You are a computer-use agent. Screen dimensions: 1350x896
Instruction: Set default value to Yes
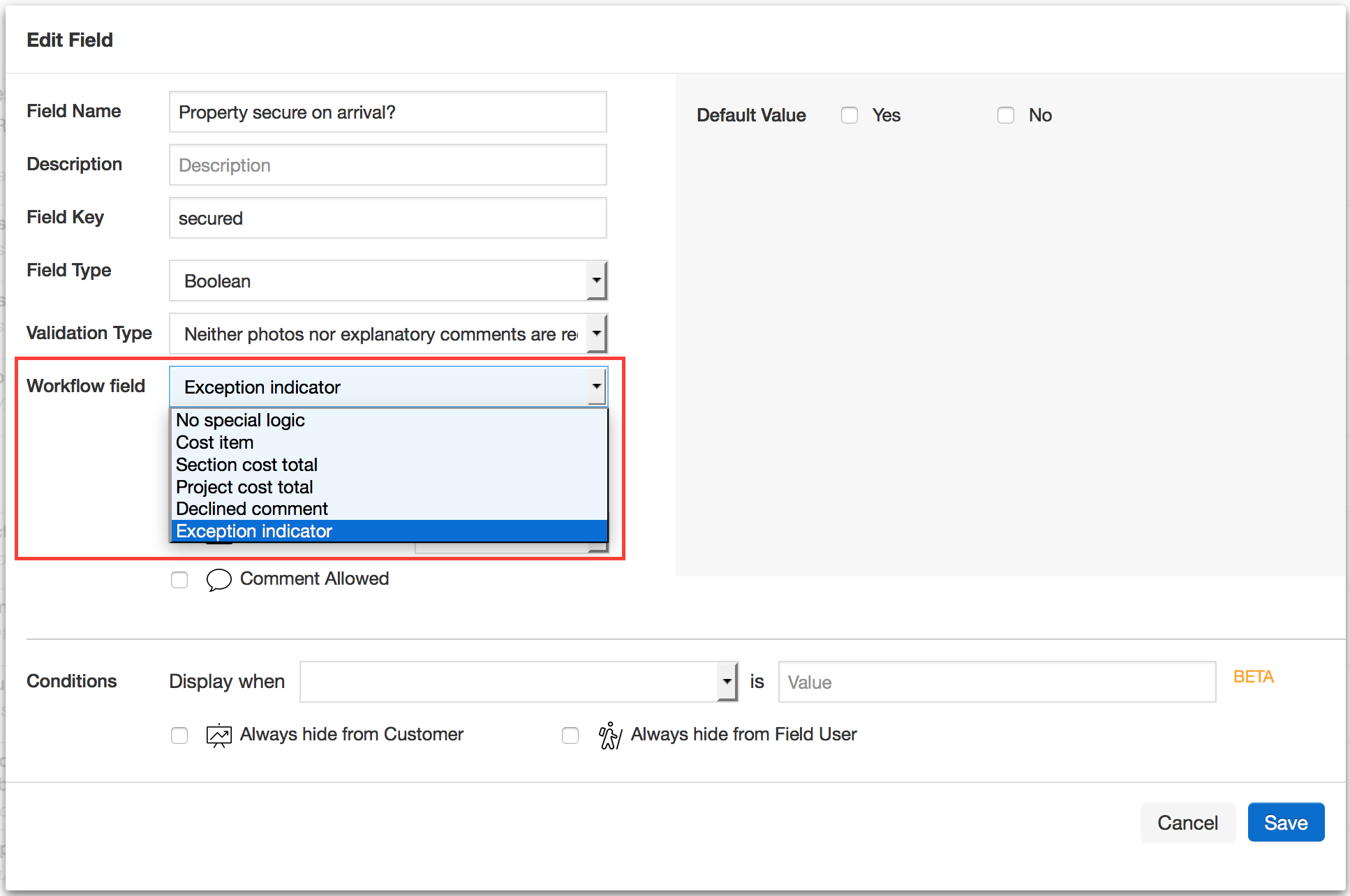(x=849, y=115)
